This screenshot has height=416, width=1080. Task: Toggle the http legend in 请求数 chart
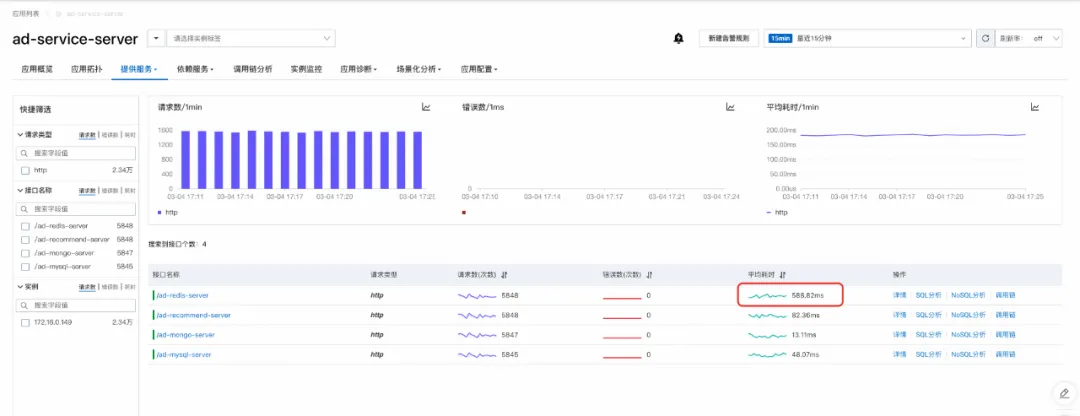pyautogui.click(x=167, y=212)
